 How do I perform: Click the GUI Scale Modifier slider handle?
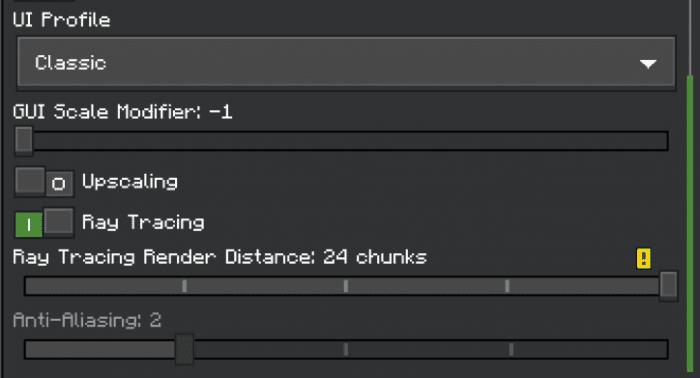(24, 141)
